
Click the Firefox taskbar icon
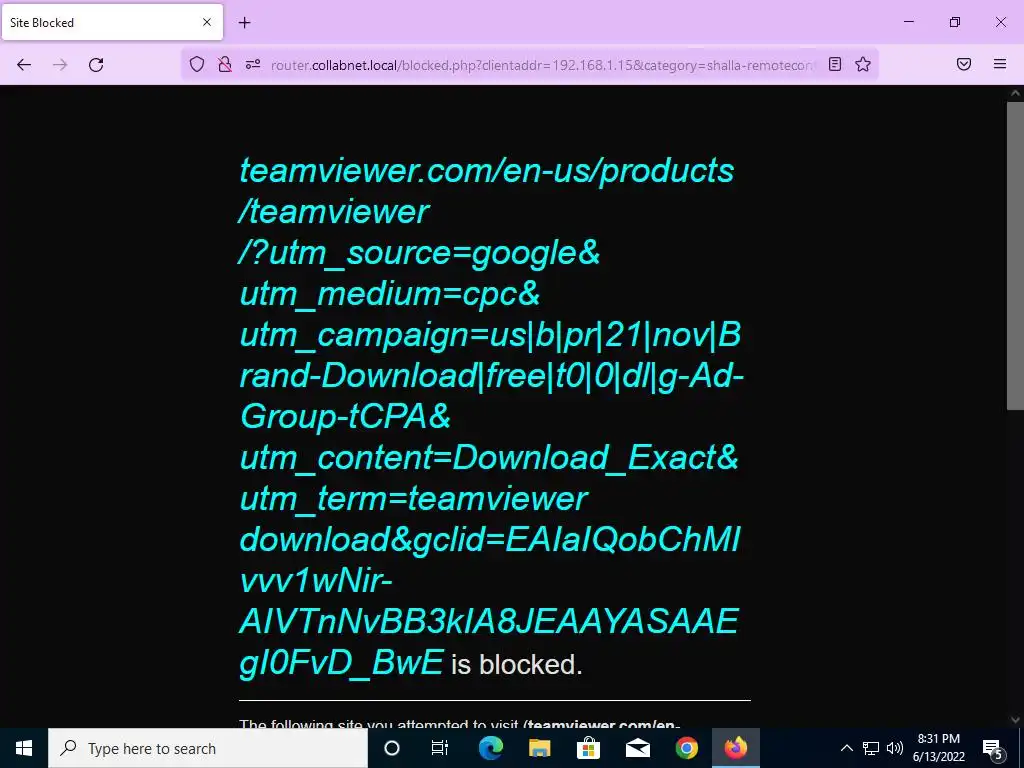[735, 748]
